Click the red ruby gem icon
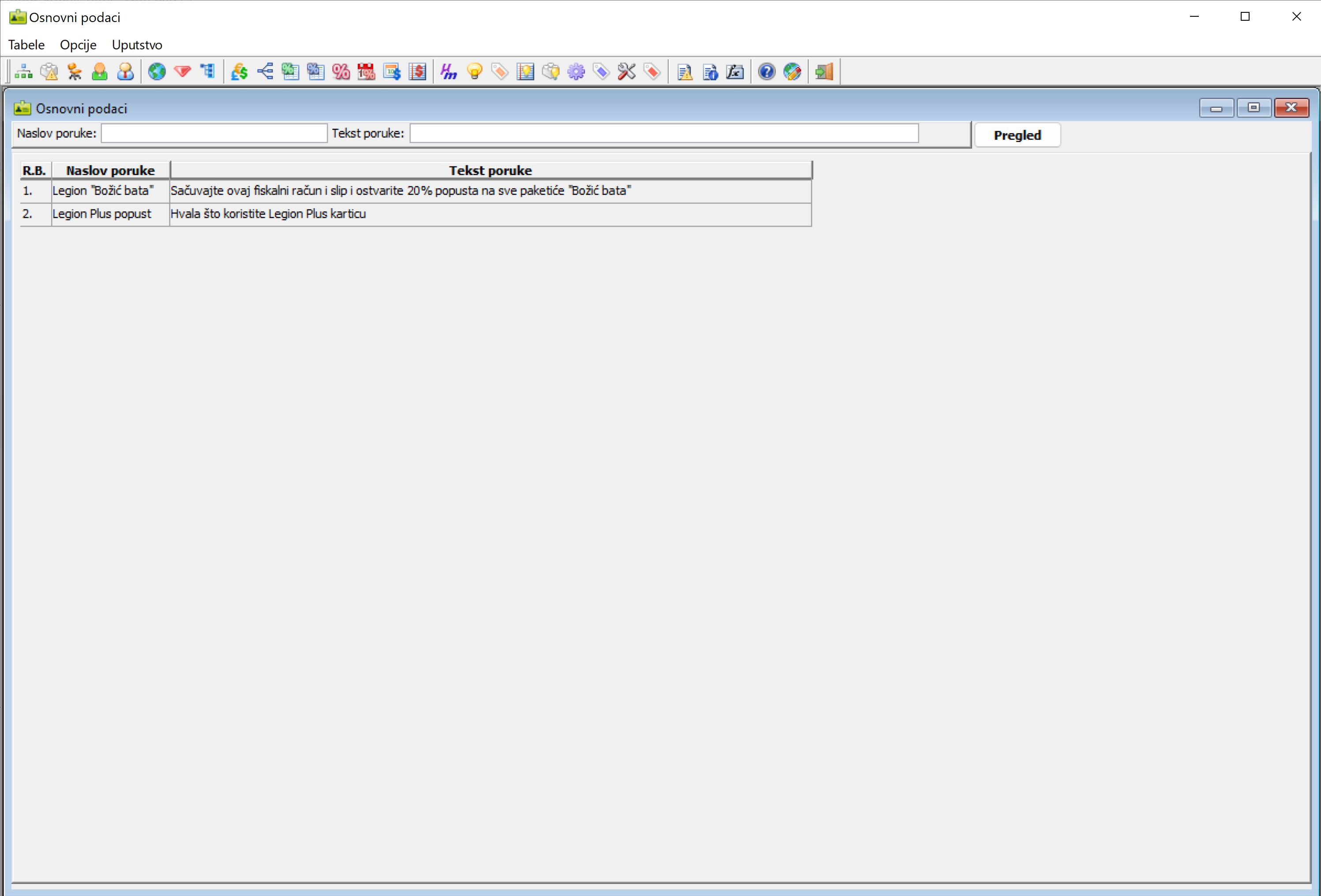Screen dimensions: 1321x896 tap(183, 71)
